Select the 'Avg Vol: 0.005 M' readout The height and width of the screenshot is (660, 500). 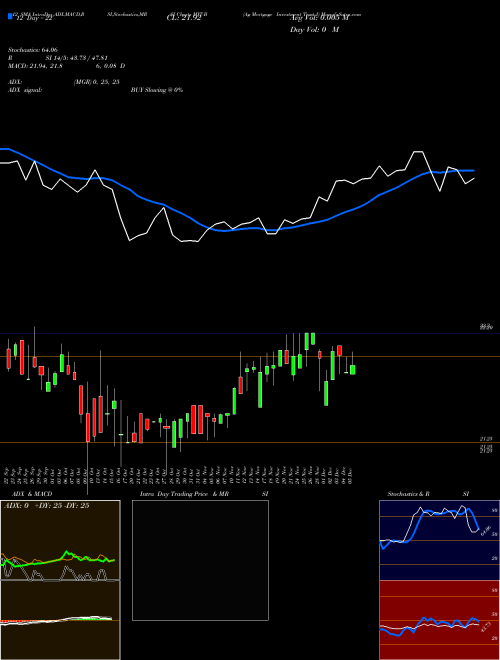pyautogui.click(x=319, y=18)
